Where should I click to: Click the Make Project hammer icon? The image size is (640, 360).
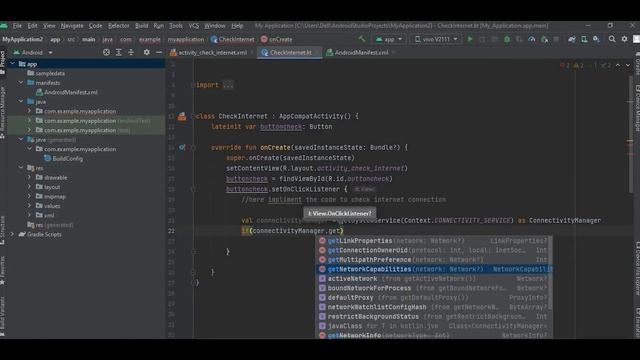(362, 39)
